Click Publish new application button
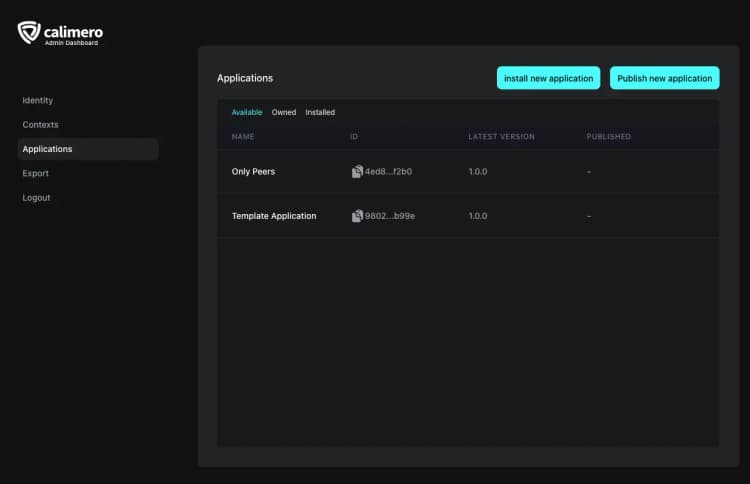 [664, 78]
